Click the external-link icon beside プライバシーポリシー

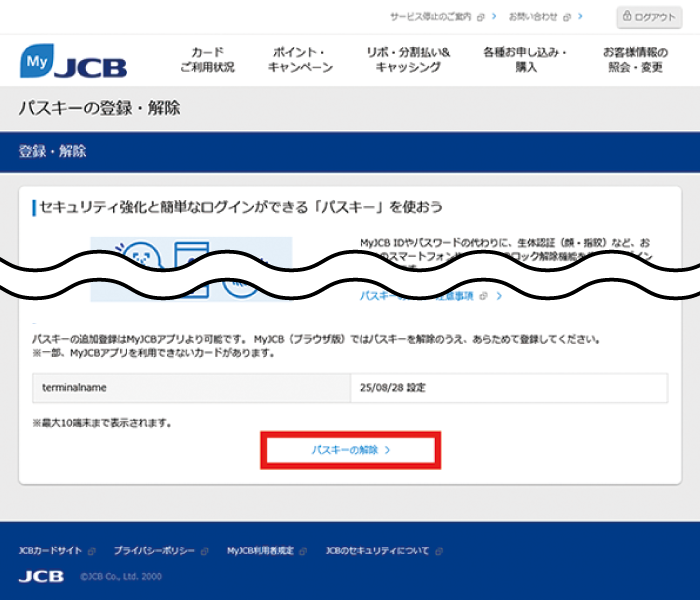pos(205,551)
